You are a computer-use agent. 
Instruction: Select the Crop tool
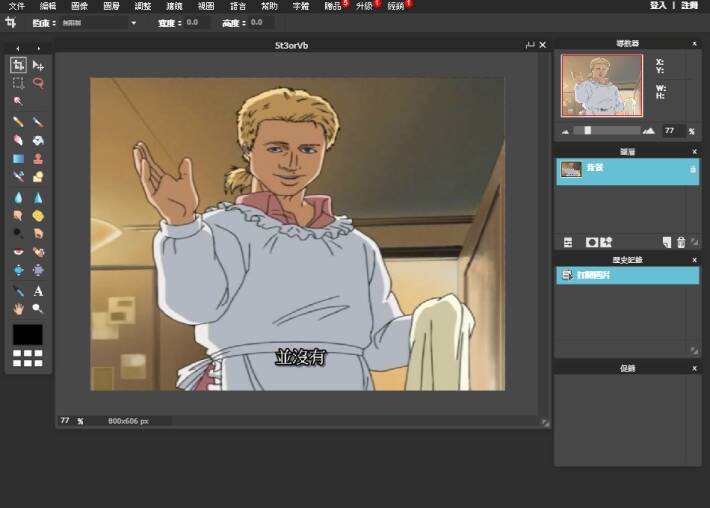point(18,65)
